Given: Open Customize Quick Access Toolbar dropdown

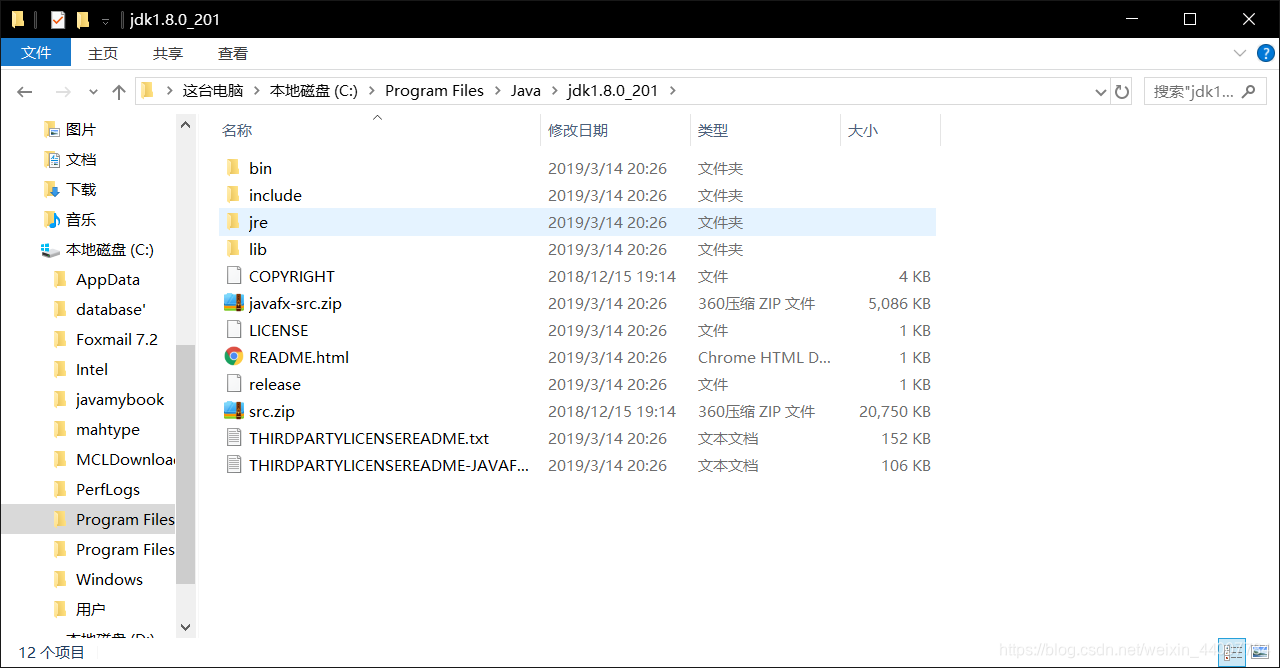Looking at the screenshot, I should (105, 20).
